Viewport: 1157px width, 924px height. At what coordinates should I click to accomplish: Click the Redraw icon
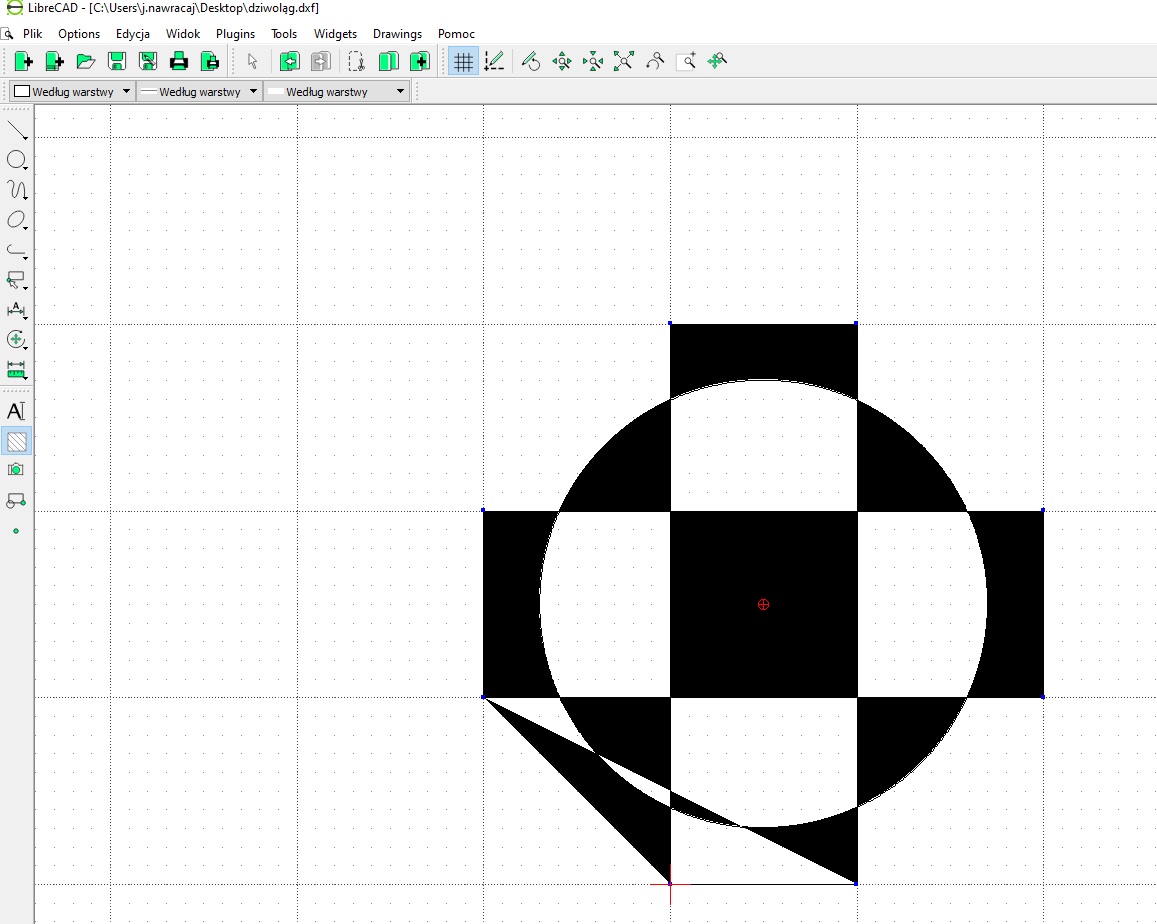[x=531, y=61]
